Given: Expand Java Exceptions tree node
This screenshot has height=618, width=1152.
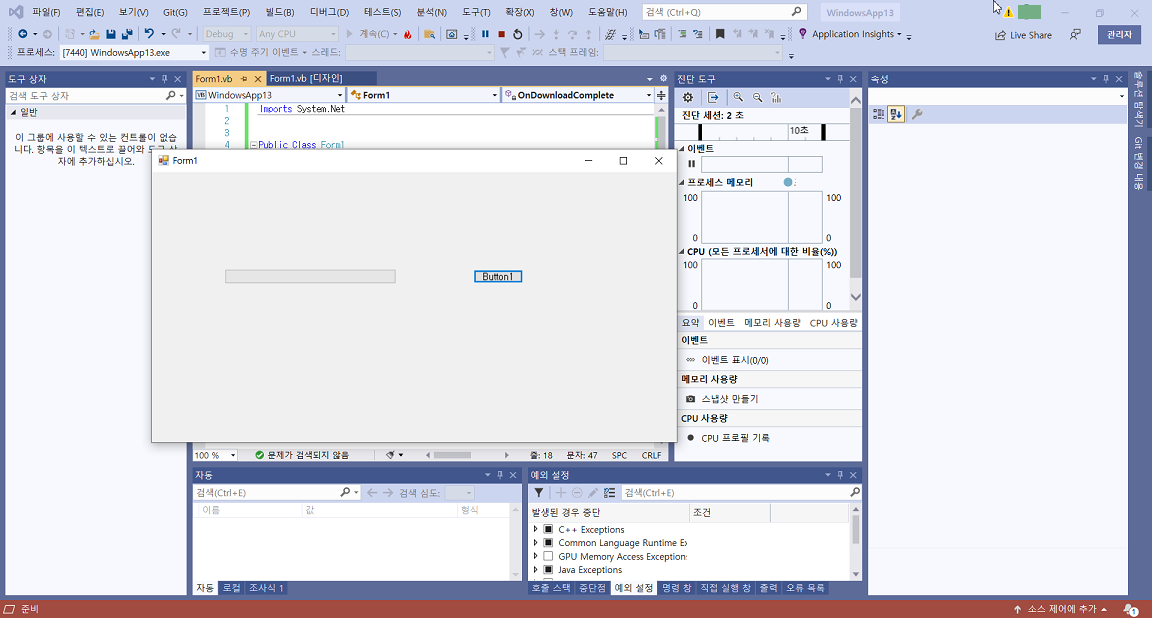Looking at the screenshot, I should (536, 570).
